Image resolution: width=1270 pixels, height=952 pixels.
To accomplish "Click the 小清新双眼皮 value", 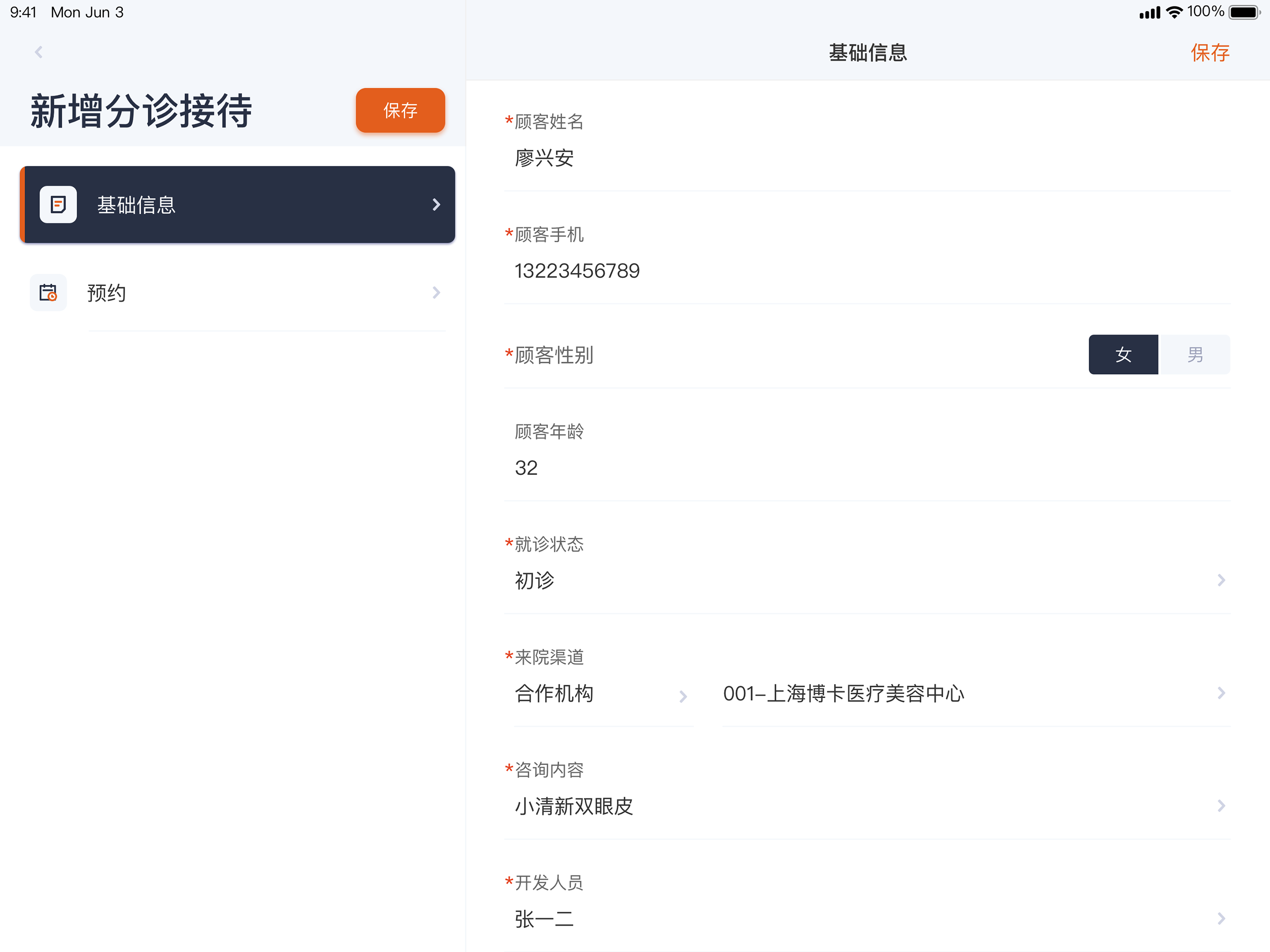I will tap(574, 806).
